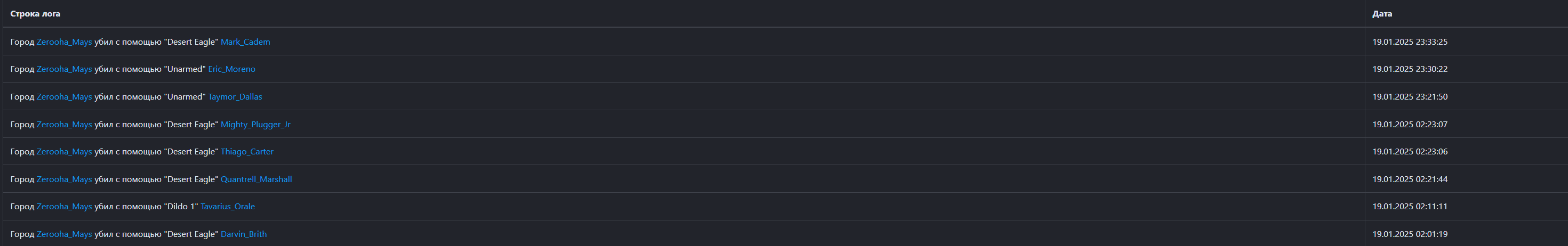
Task: Click Zerooha_Mays in the Mark_Cadem row
Action: point(64,42)
